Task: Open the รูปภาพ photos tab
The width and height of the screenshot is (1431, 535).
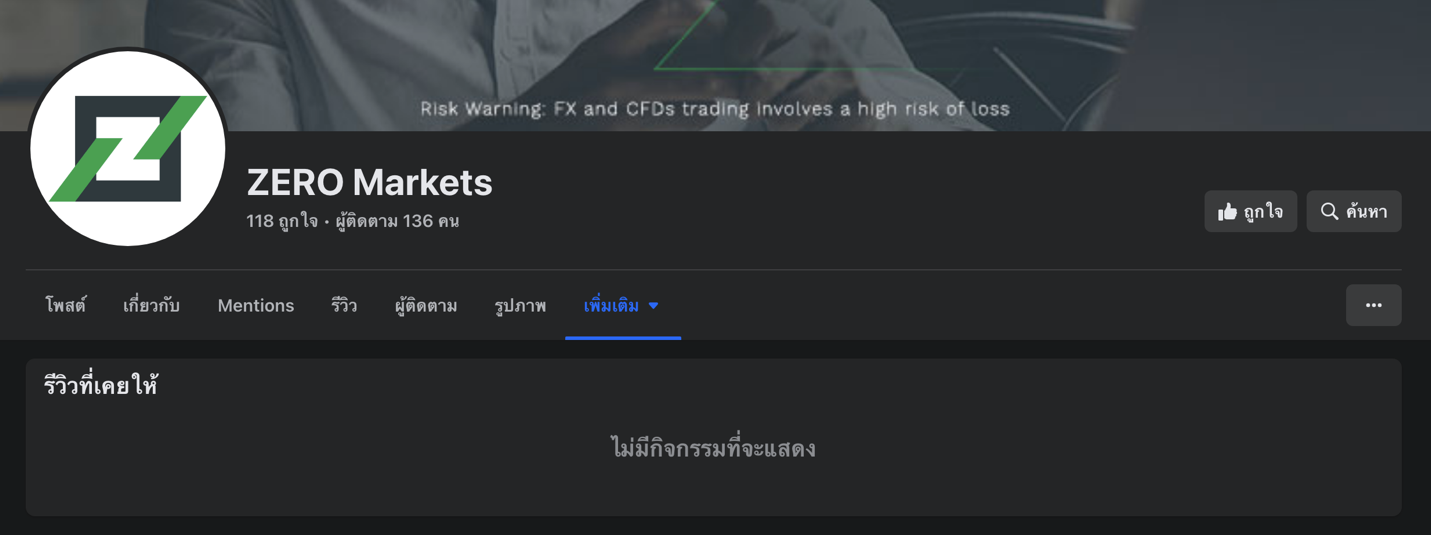Action: 520,305
